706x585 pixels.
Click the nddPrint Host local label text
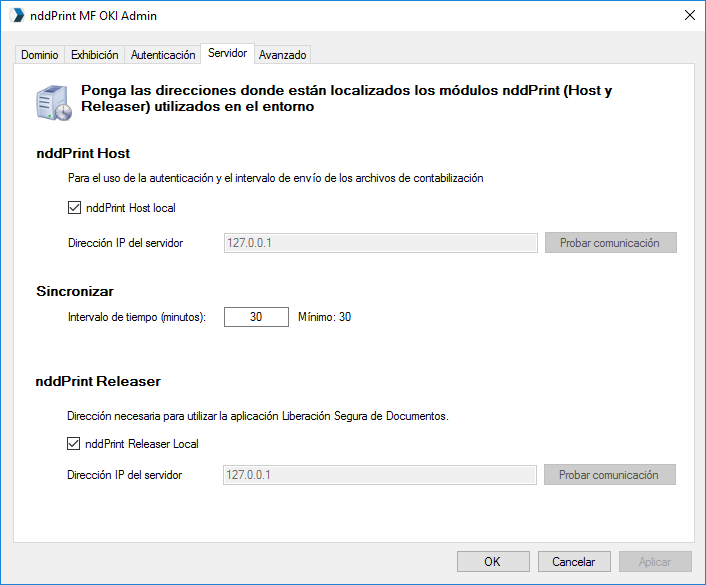[x=131, y=208]
